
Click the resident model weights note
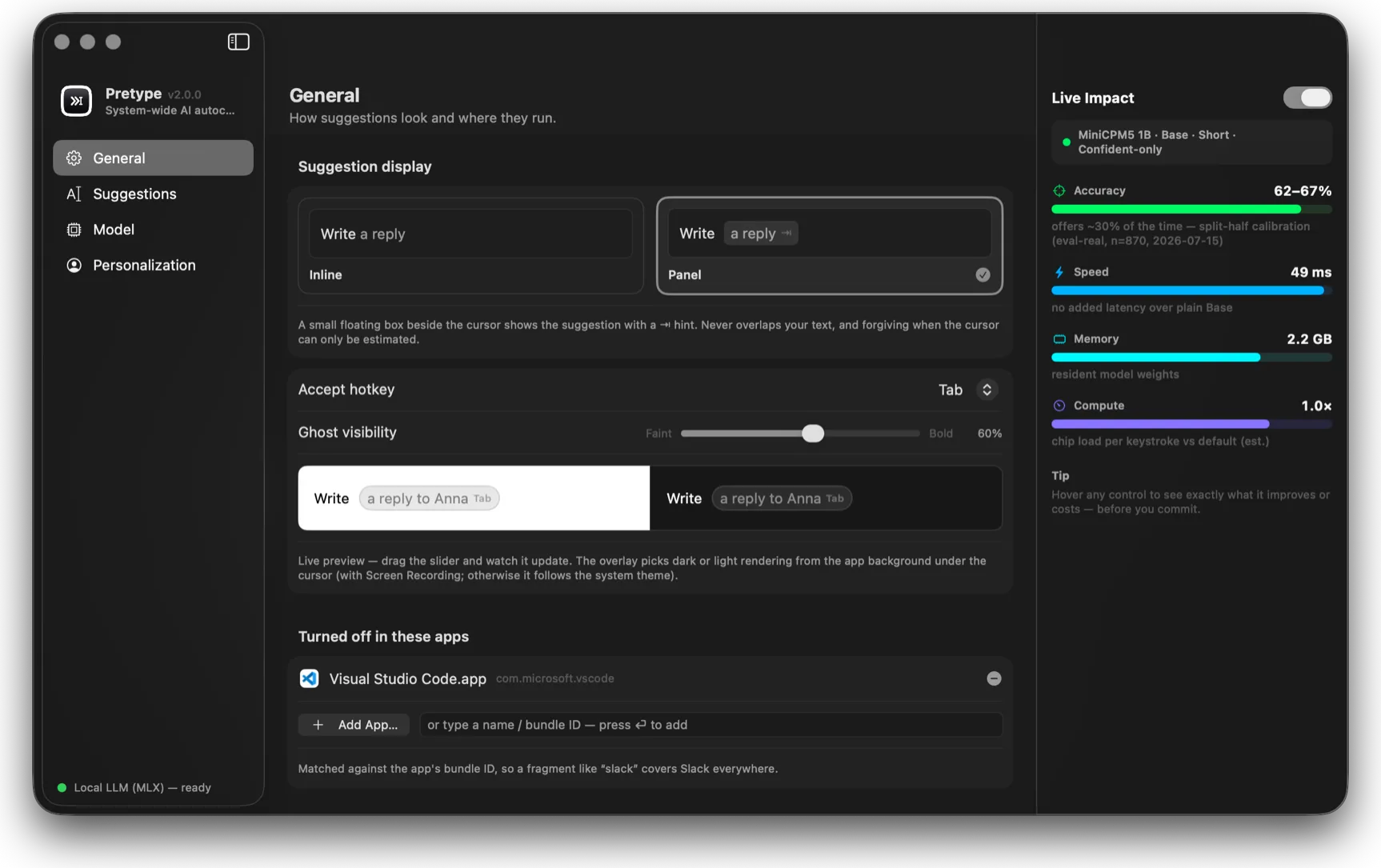1115,374
